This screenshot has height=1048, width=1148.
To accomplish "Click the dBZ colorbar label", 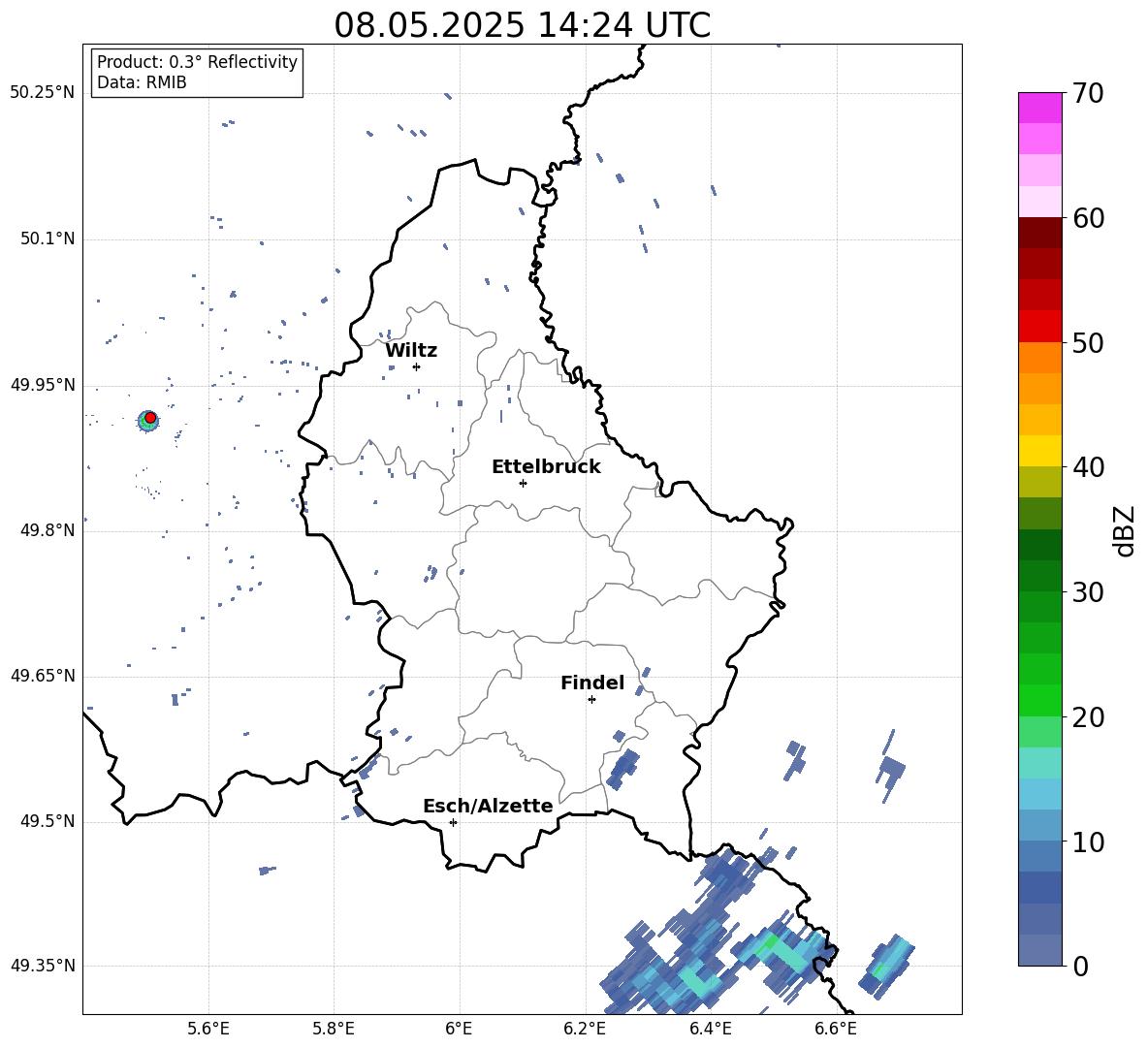I will (x=1126, y=530).
